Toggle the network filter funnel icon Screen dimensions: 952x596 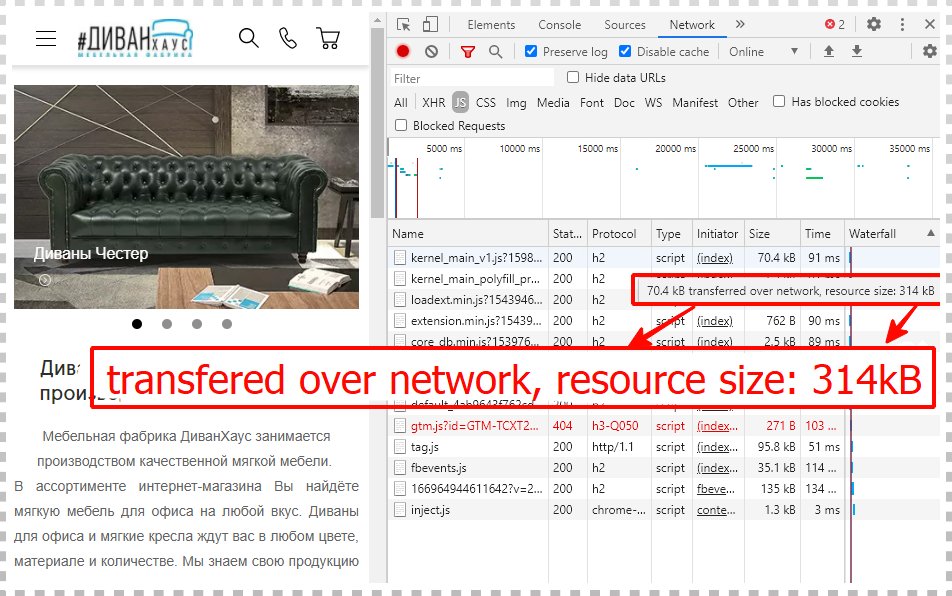(468, 52)
